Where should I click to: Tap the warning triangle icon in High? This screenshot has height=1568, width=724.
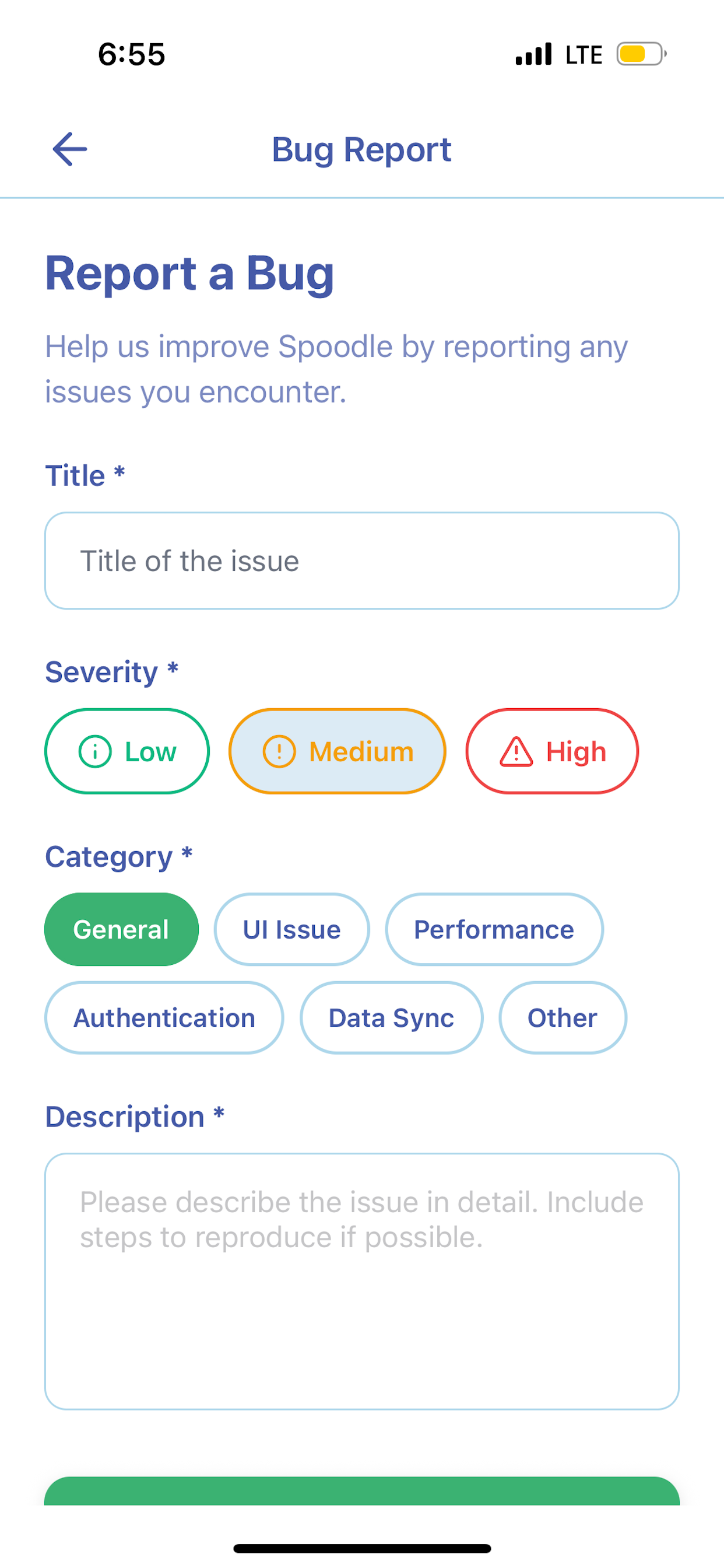coord(516,751)
